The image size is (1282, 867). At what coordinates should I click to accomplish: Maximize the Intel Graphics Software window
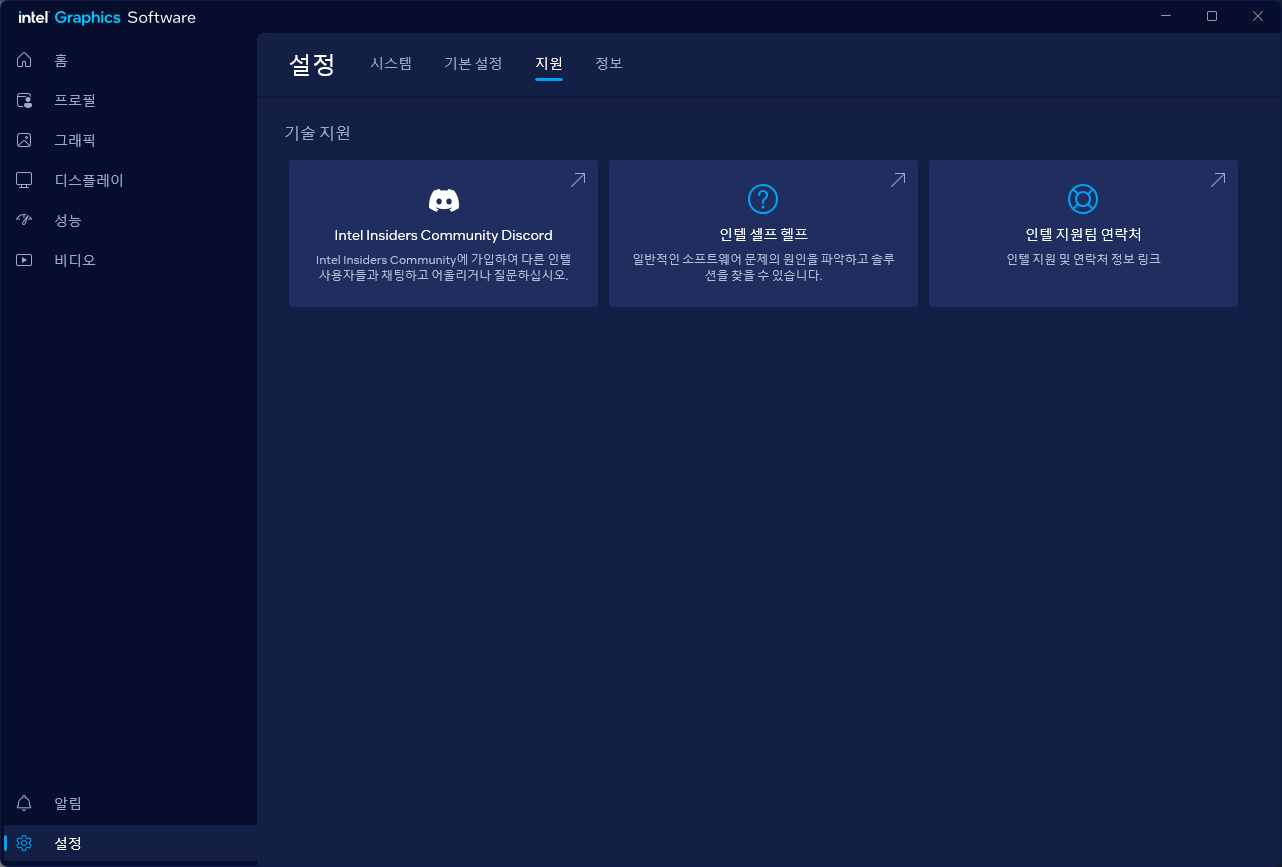coord(1212,16)
